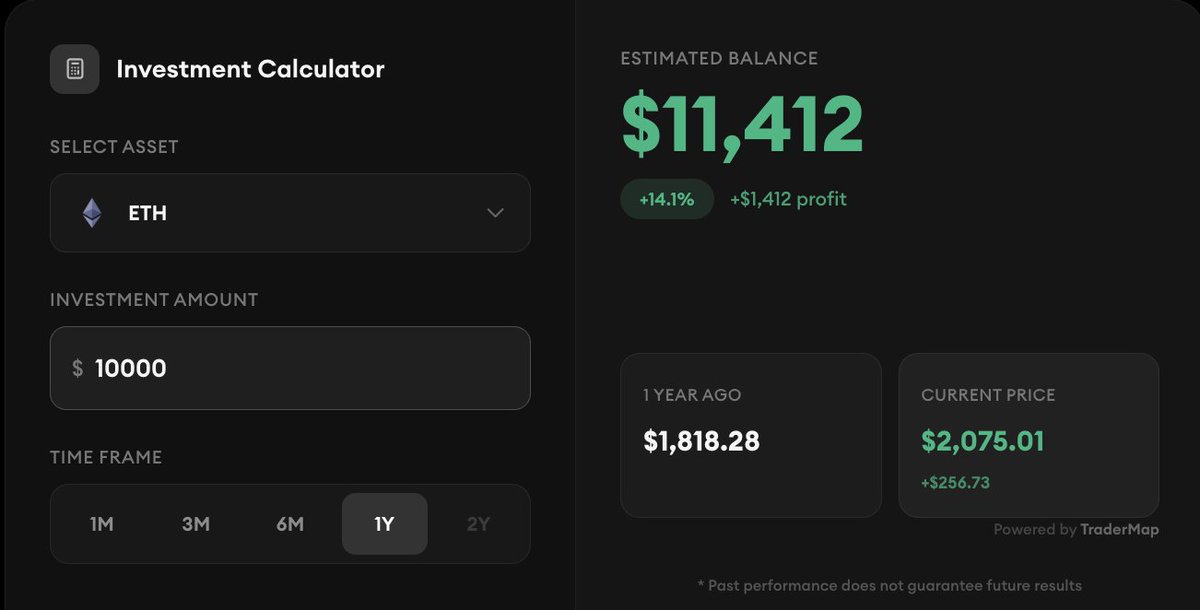The width and height of the screenshot is (1200, 610).
Task: Click the $11,412 estimated balance figure
Action: (742, 125)
